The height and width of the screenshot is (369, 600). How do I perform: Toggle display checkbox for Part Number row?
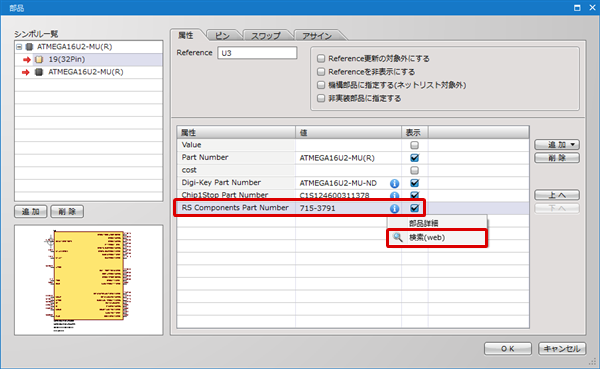[x=414, y=158]
